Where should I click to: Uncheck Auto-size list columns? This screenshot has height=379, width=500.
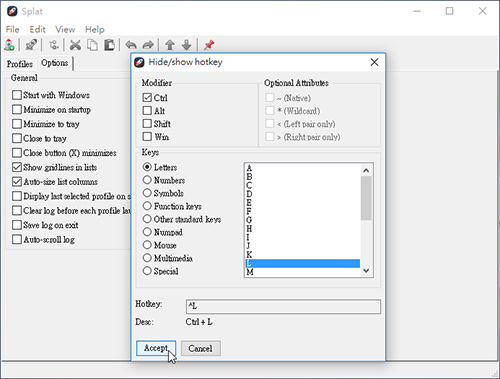point(17,182)
